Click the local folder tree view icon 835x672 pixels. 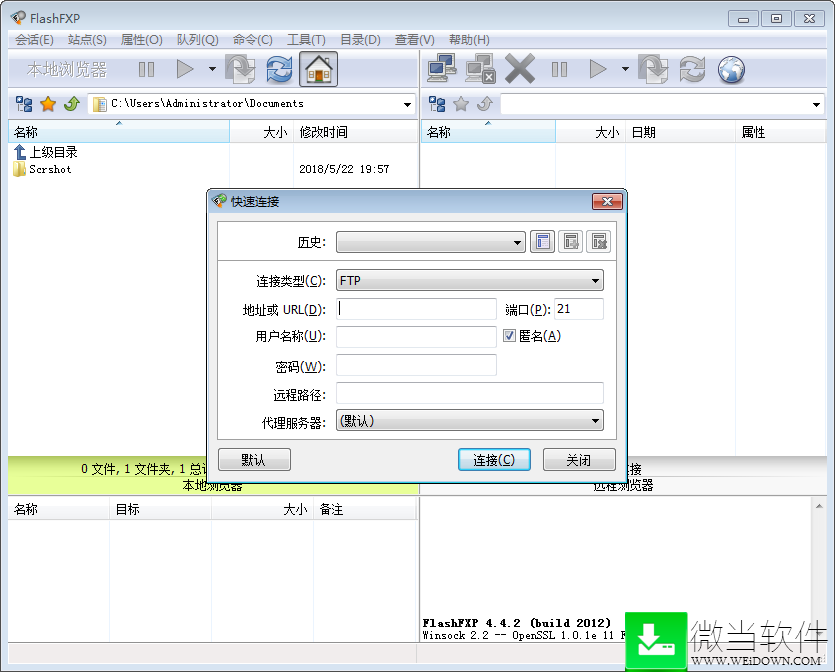[24, 104]
